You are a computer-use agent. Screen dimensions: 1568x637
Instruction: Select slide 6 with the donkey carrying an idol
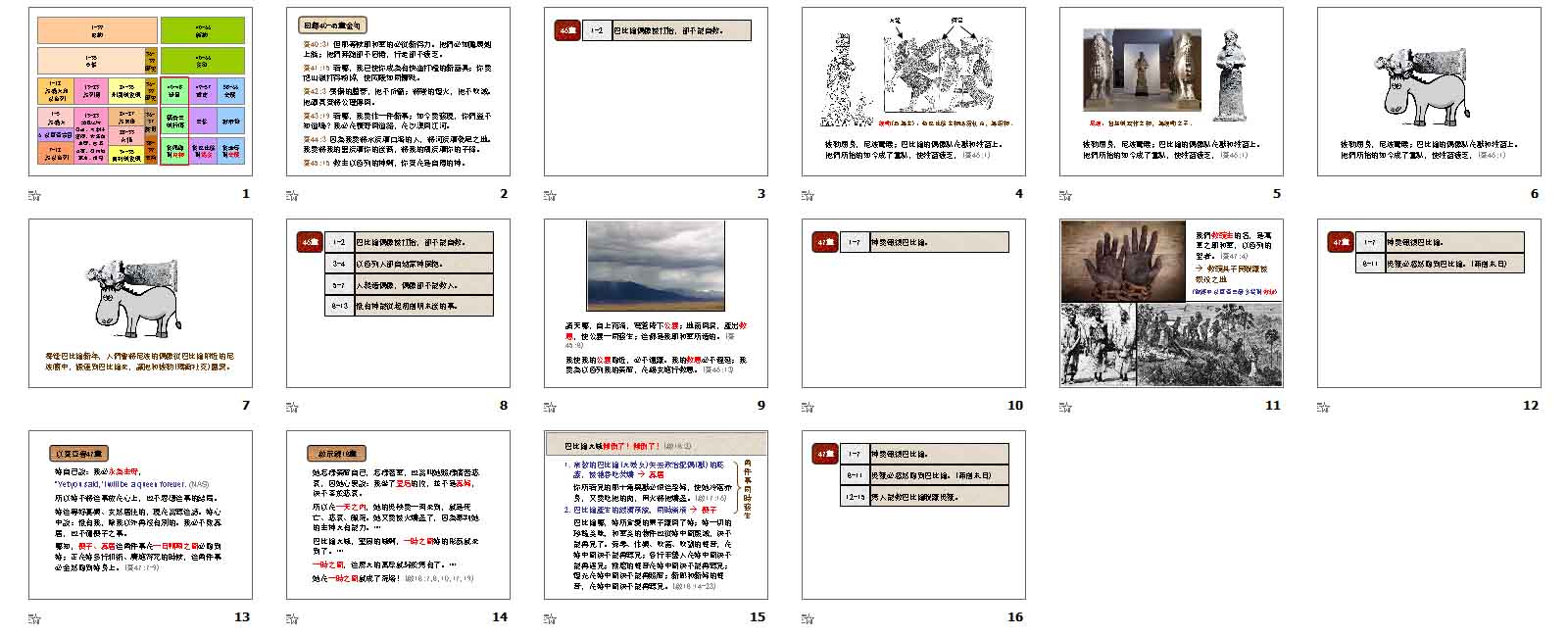pos(1428,91)
